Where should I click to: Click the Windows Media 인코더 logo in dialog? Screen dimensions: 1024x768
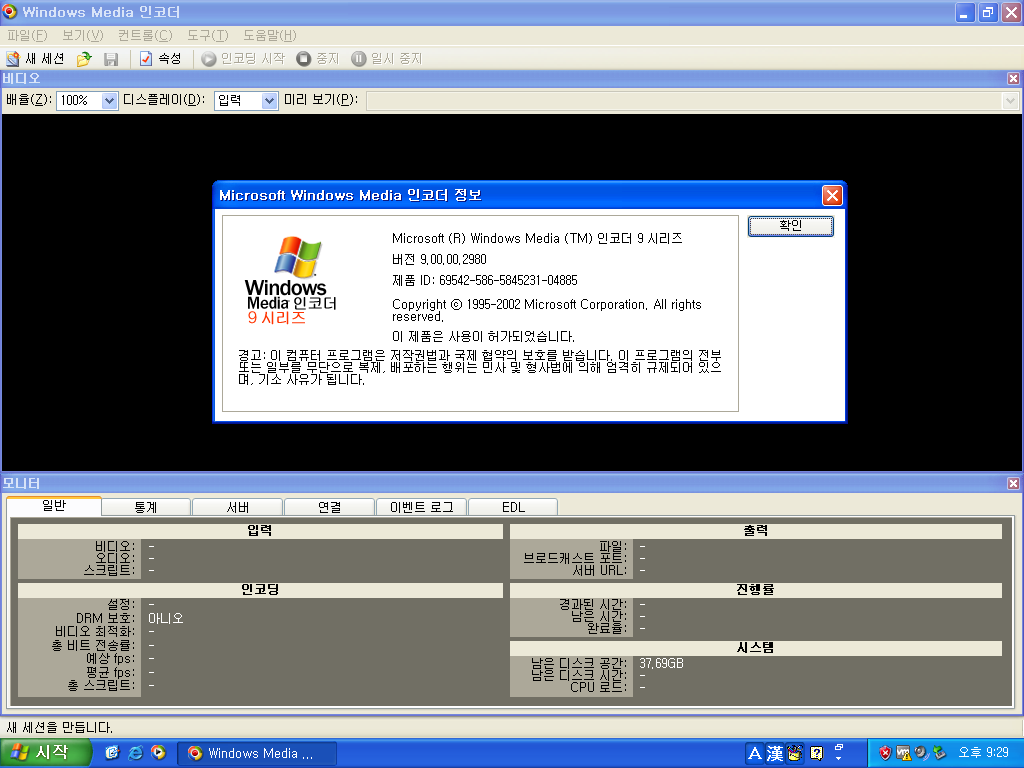[291, 281]
